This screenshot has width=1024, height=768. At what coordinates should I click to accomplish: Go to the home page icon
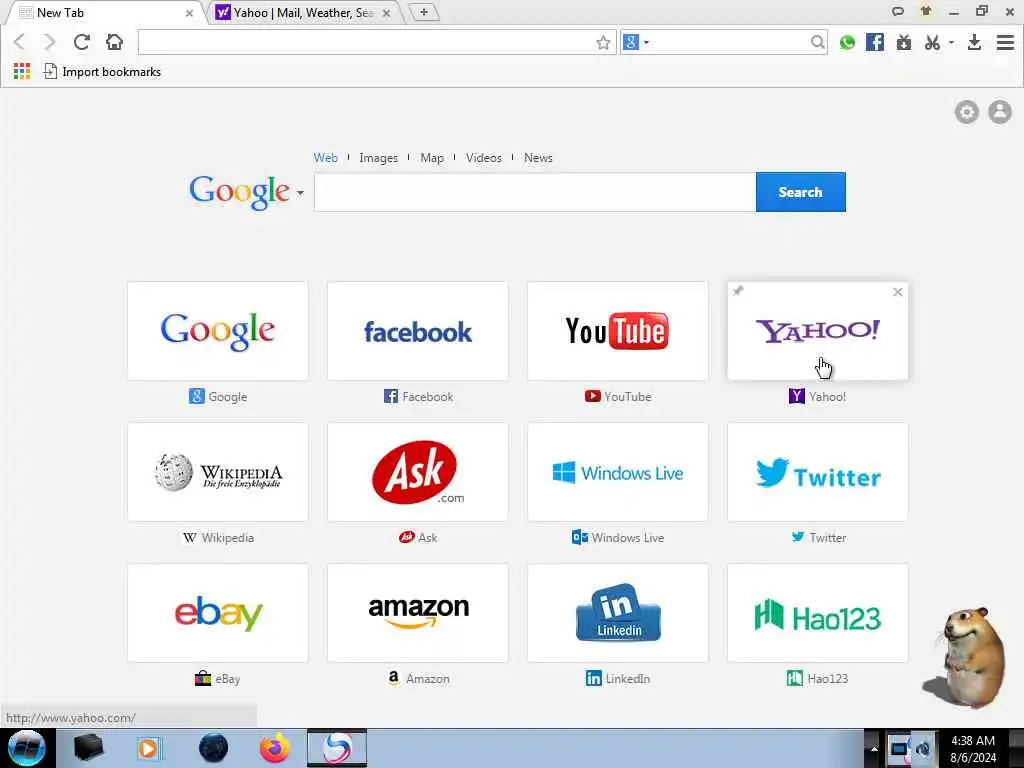(114, 42)
